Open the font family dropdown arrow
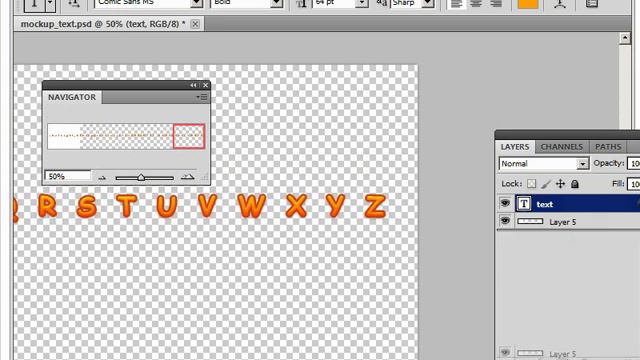 (x=196, y=3)
